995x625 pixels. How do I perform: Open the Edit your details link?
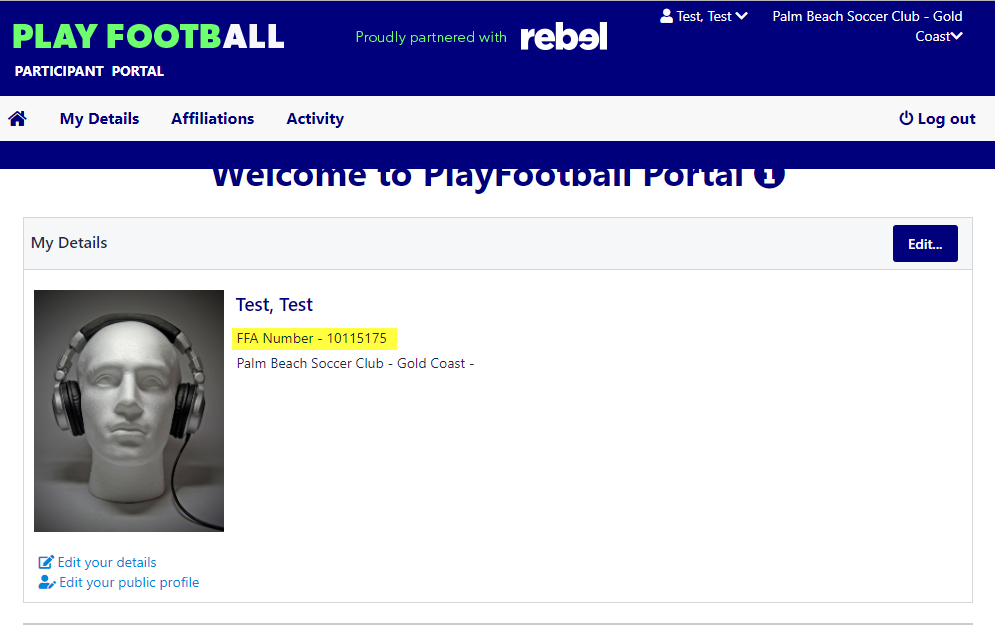click(107, 562)
